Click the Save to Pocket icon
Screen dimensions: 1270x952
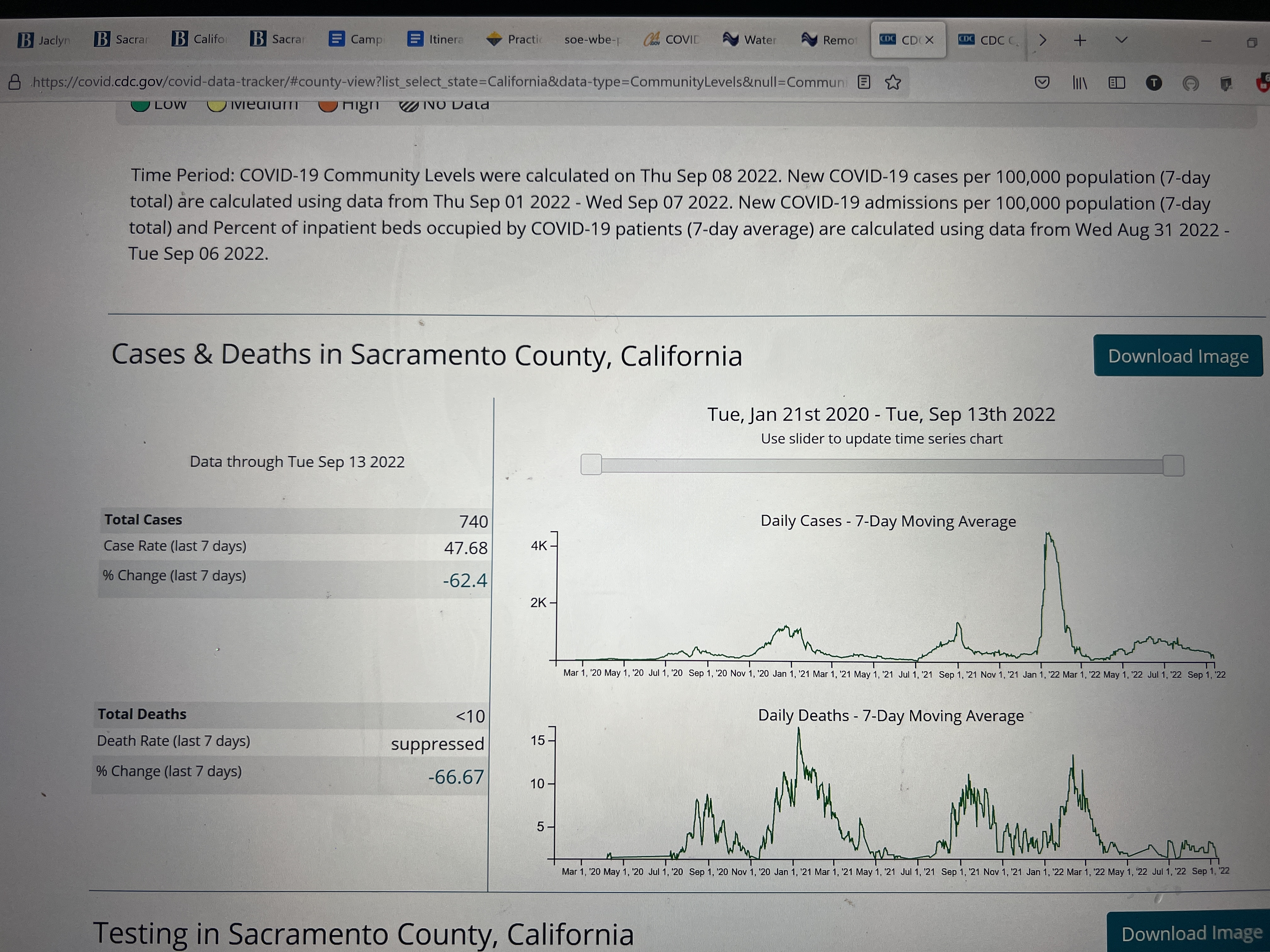(1042, 82)
